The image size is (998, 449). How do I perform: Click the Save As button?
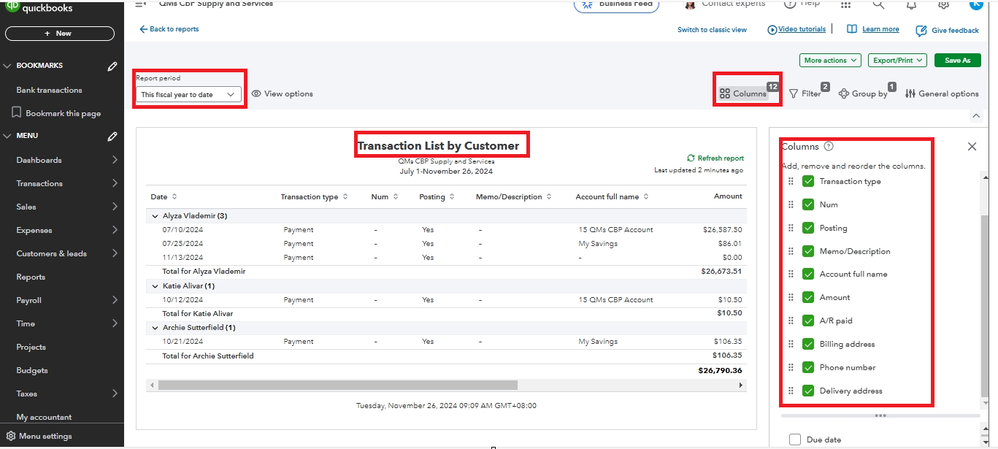956,60
